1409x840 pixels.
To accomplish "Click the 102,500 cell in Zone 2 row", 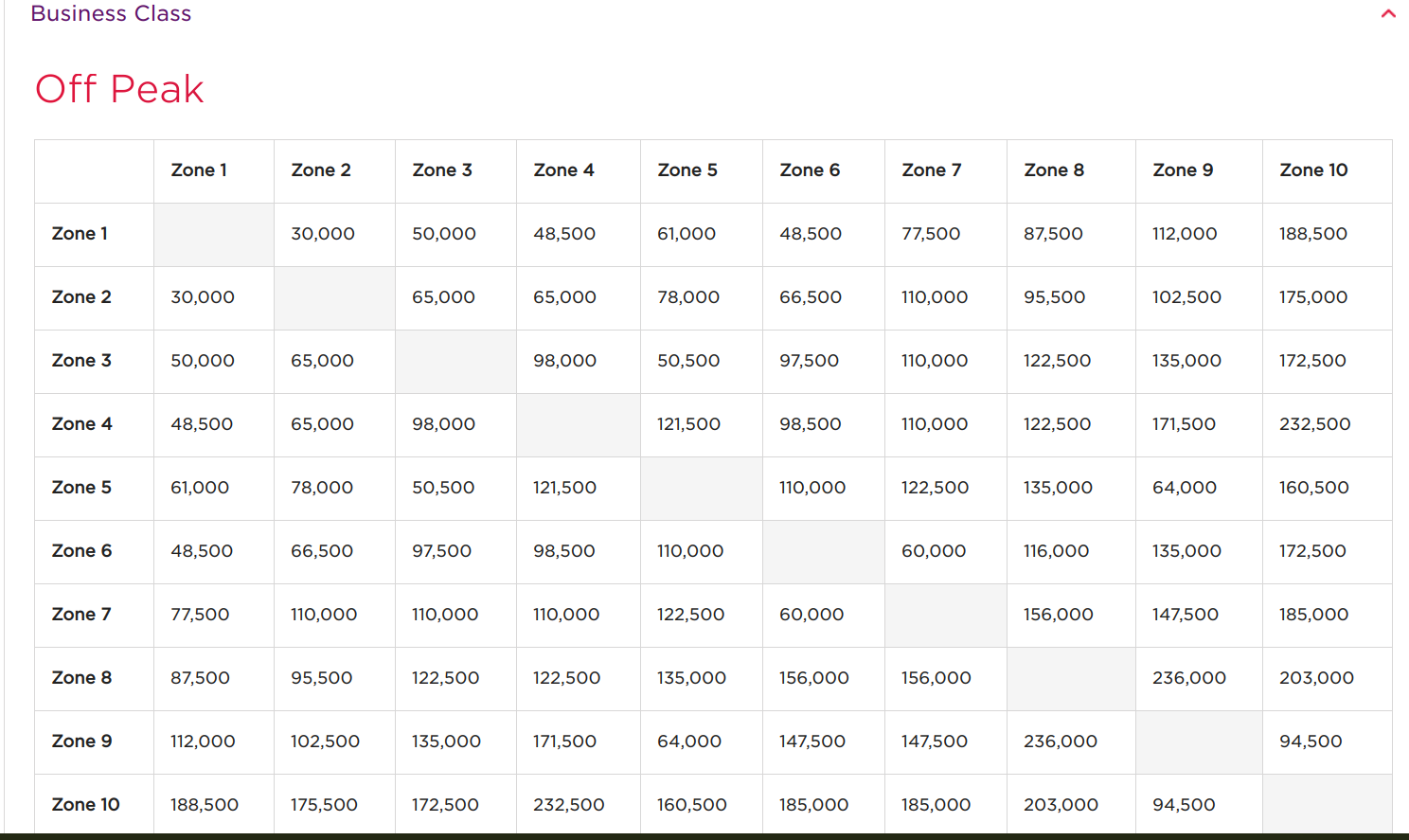I will [1186, 297].
